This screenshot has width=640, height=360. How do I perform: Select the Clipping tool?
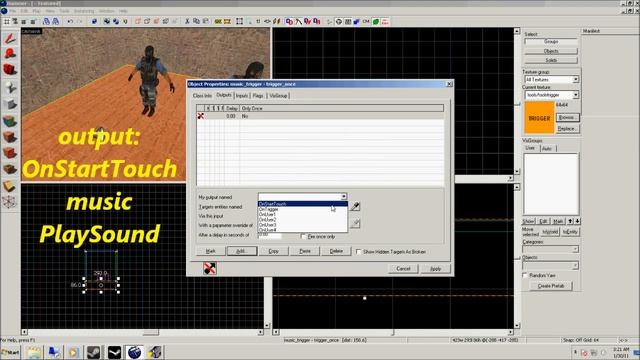pos(10,186)
